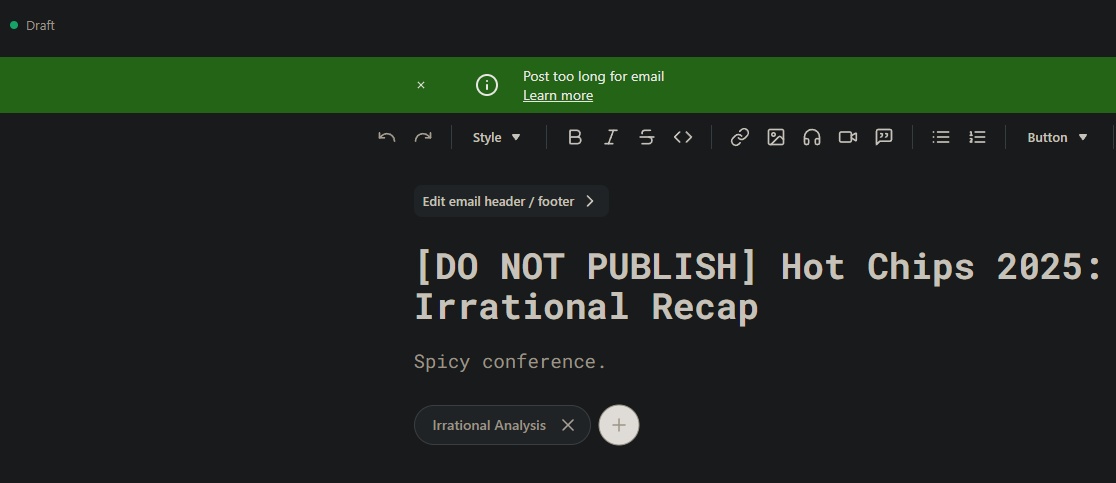Screen dimensions: 1116x483
Task: Dismiss the 'Post too long' banner
Action: click(x=421, y=85)
